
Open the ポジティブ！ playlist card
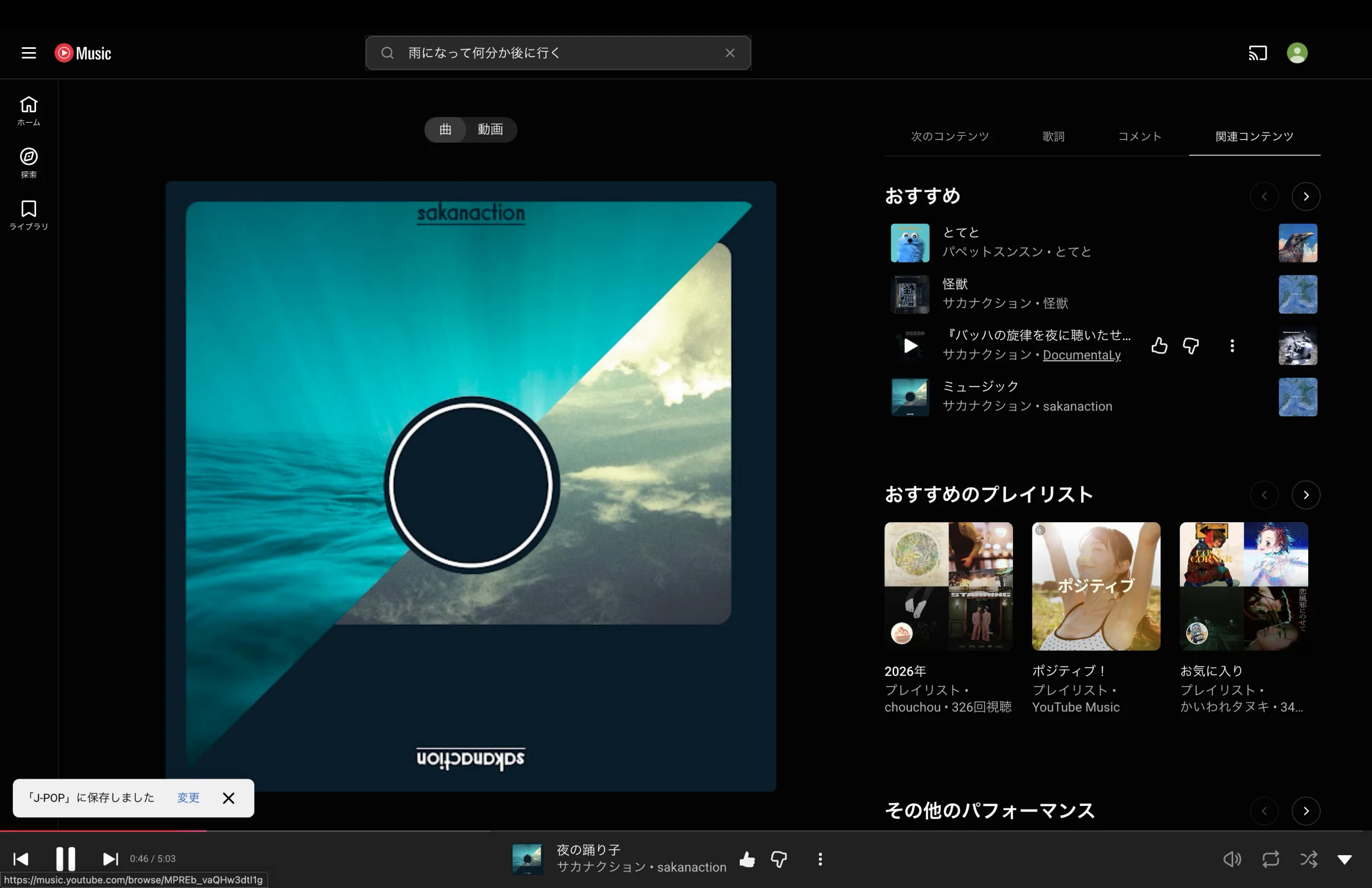pyautogui.click(x=1096, y=587)
